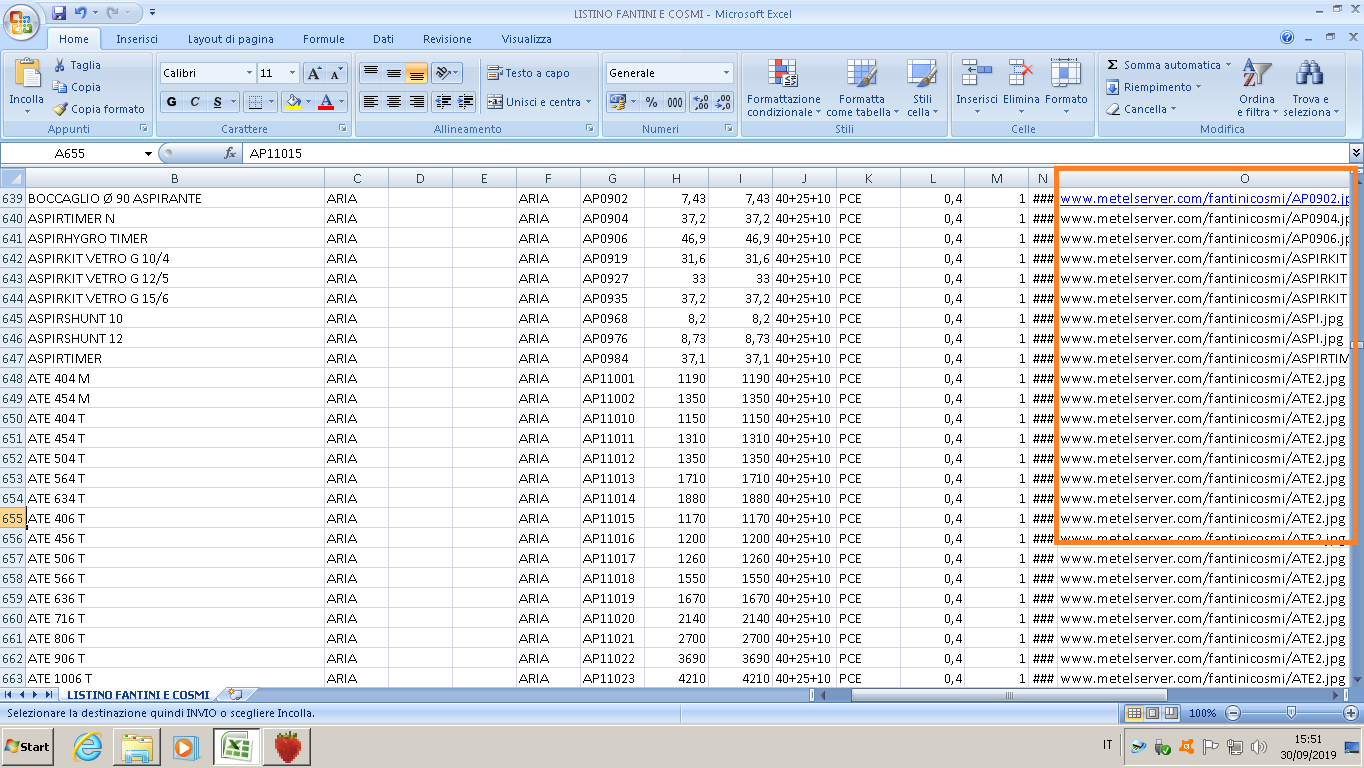
Task: Launch Windows Media Player from taskbar
Action: click(185, 747)
